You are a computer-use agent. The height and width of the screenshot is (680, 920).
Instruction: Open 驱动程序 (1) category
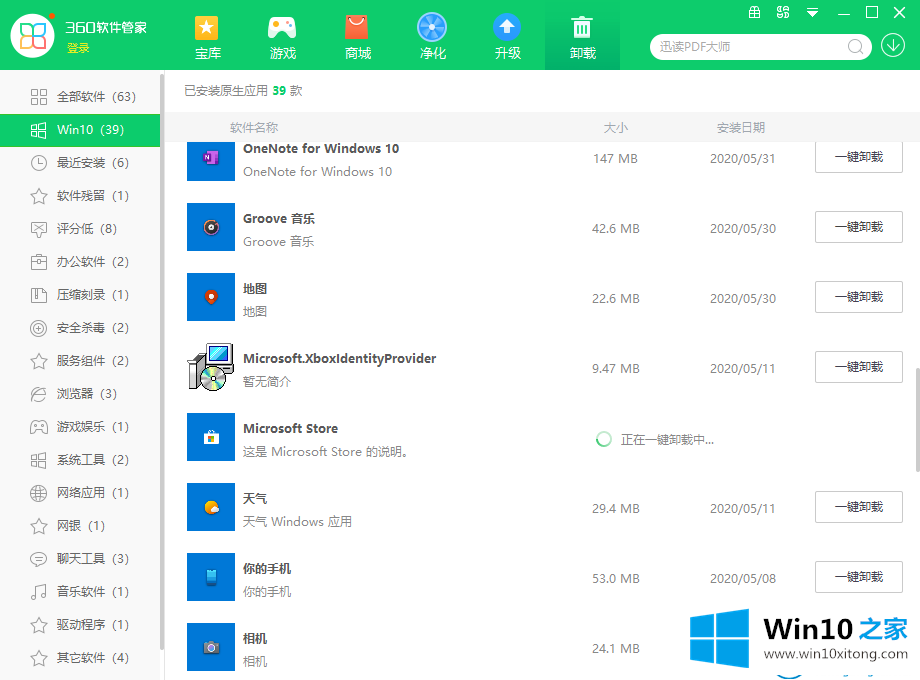pos(80,625)
